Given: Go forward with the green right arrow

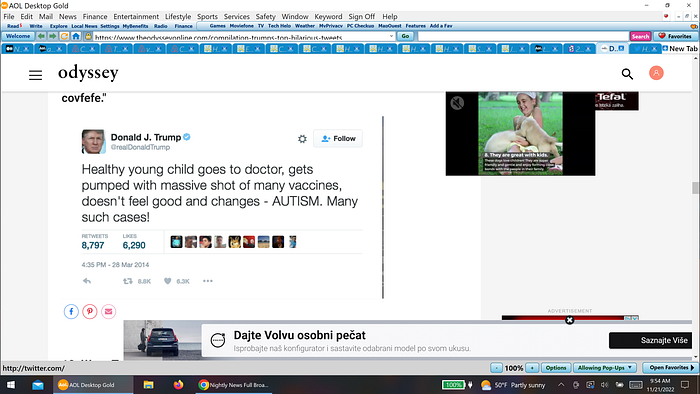Looking at the screenshot, I should 52,36.
